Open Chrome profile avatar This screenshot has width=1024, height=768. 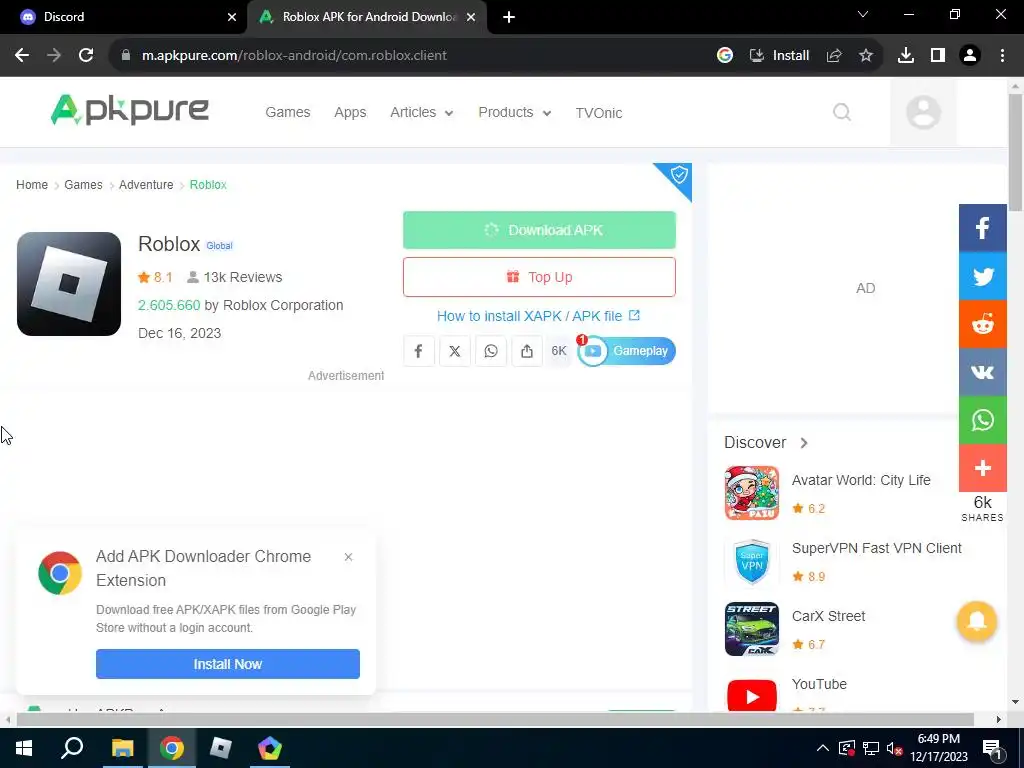tap(970, 56)
